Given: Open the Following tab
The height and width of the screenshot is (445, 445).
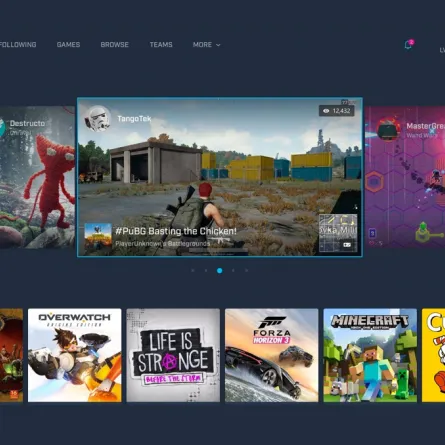Looking at the screenshot, I should click(x=18, y=45).
